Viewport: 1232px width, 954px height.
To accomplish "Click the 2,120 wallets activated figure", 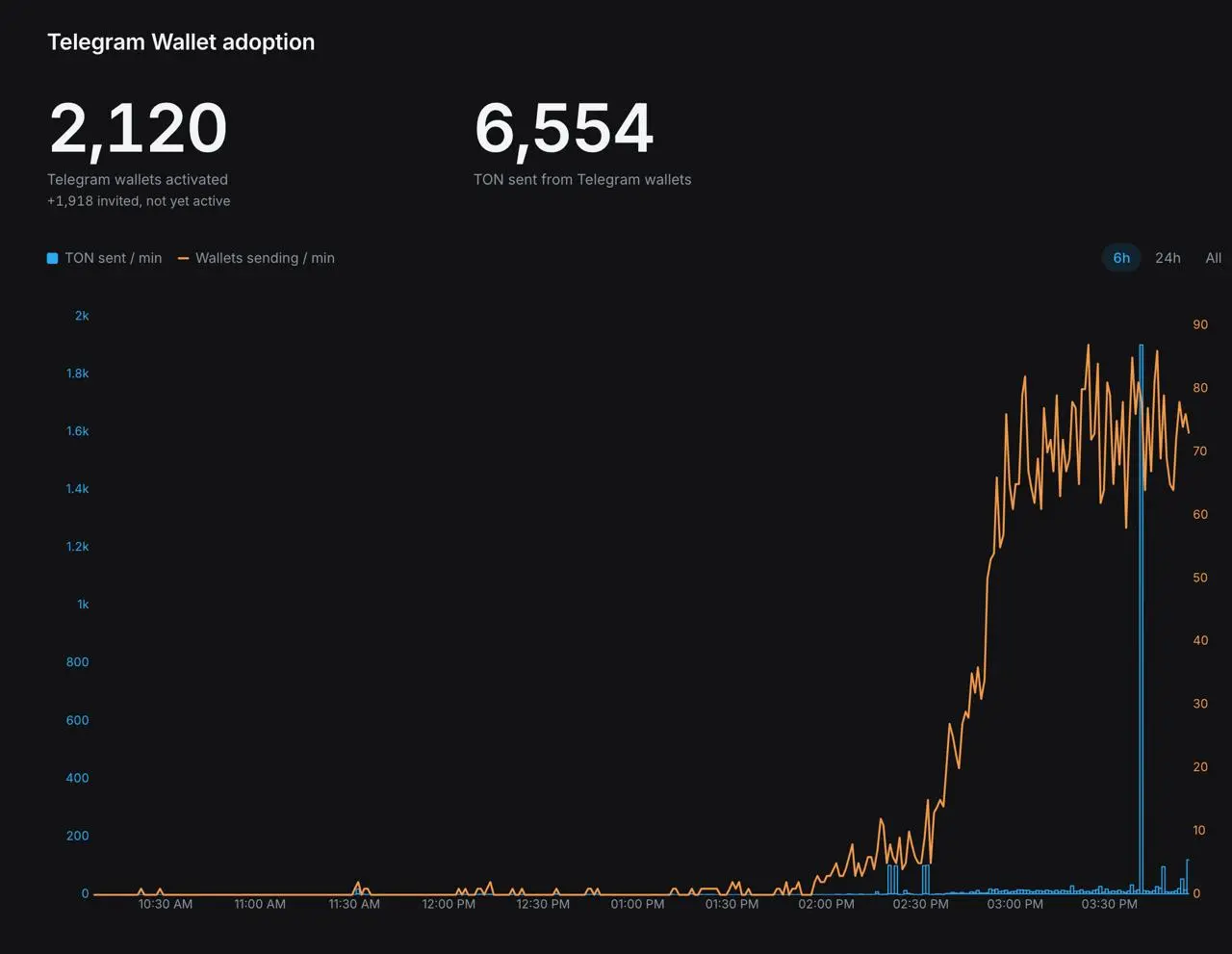I will [x=138, y=128].
